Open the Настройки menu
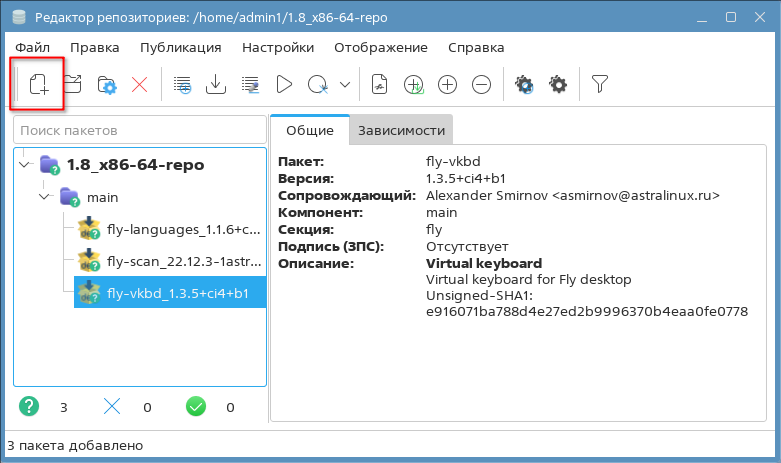 (x=278, y=47)
